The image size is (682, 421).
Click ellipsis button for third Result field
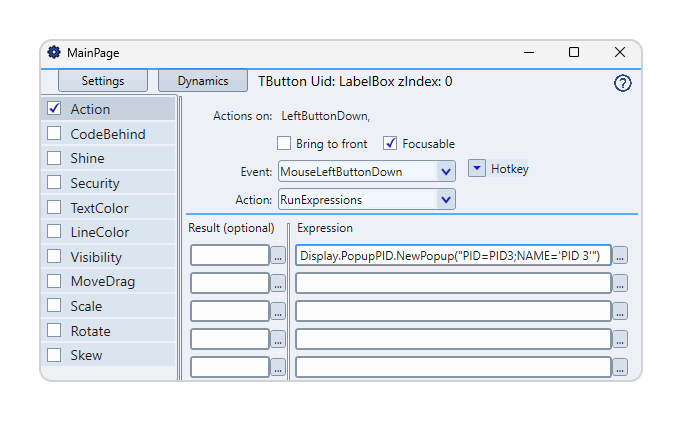[x=278, y=311]
